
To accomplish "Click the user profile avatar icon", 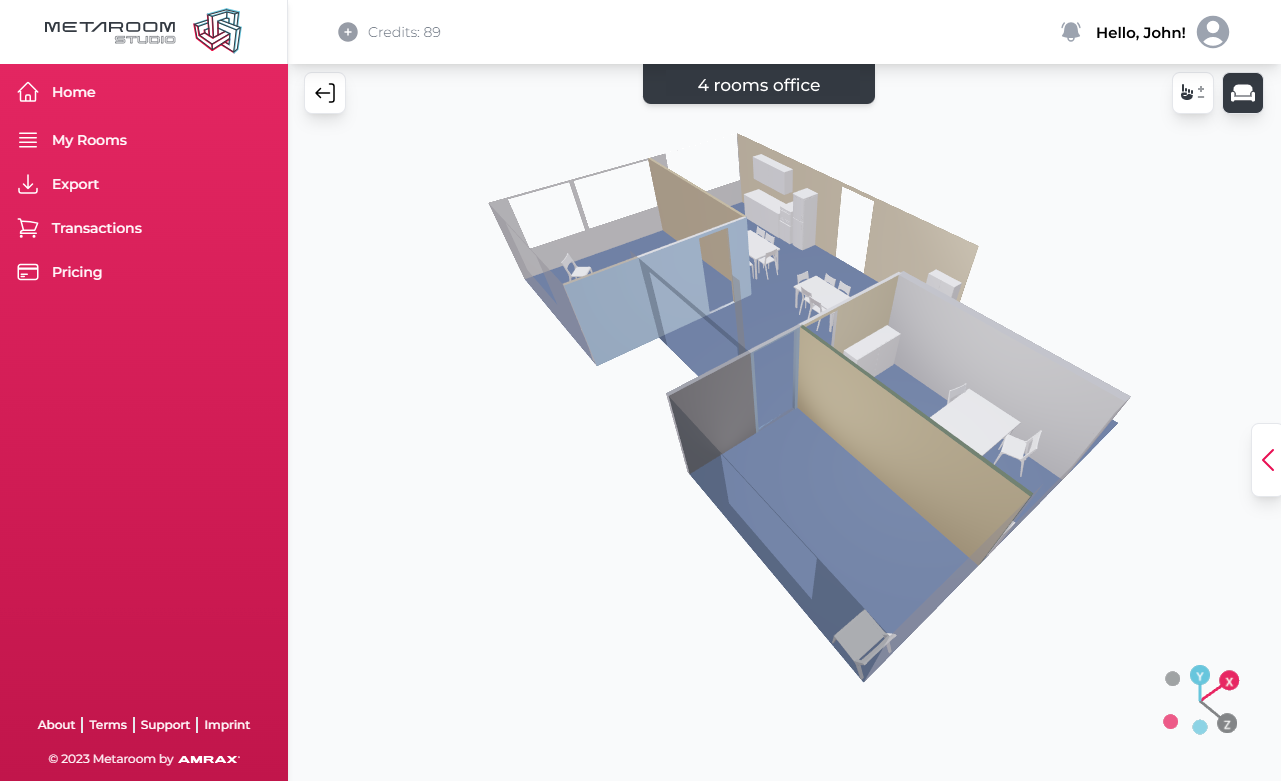I will pyautogui.click(x=1212, y=31).
